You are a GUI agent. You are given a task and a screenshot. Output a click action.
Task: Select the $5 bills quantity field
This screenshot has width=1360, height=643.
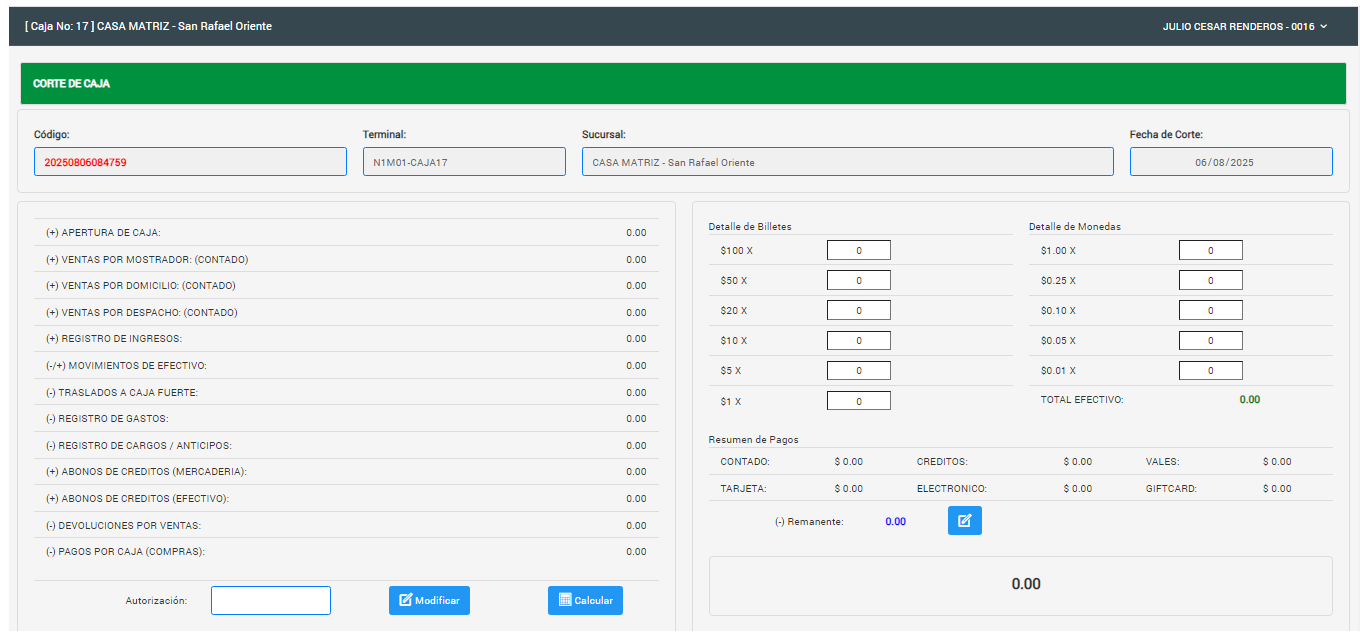pyautogui.click(x=858, y=371)
